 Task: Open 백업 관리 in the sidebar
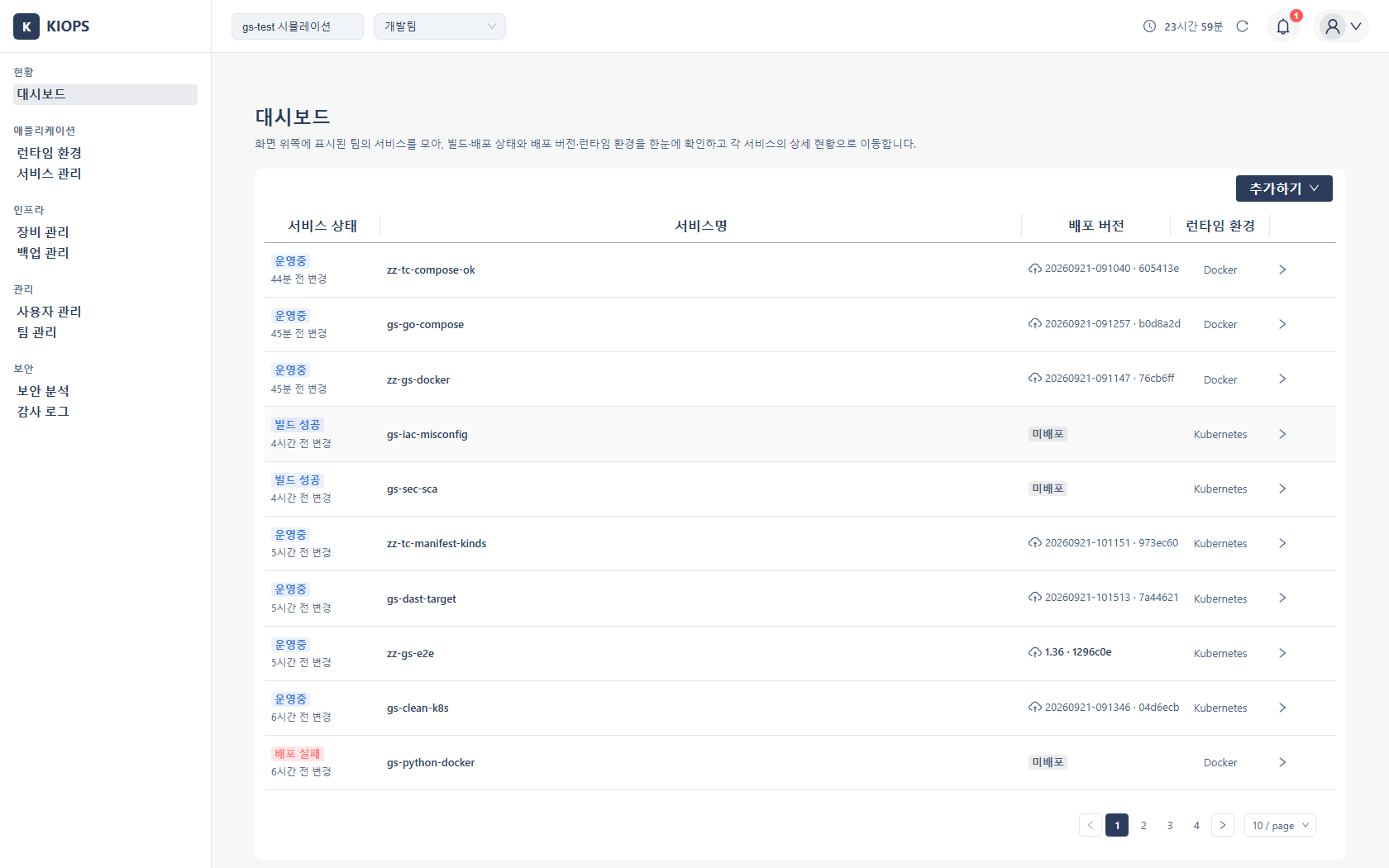click(x=43, y=253)
